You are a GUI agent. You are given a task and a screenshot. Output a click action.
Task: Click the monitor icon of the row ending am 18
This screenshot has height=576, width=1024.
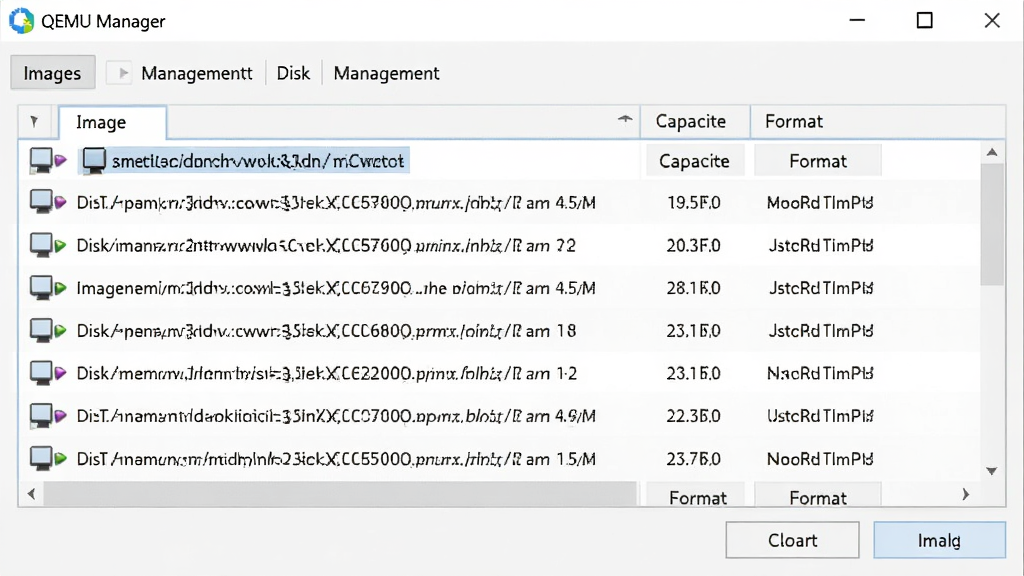click(x=40, y=331)
